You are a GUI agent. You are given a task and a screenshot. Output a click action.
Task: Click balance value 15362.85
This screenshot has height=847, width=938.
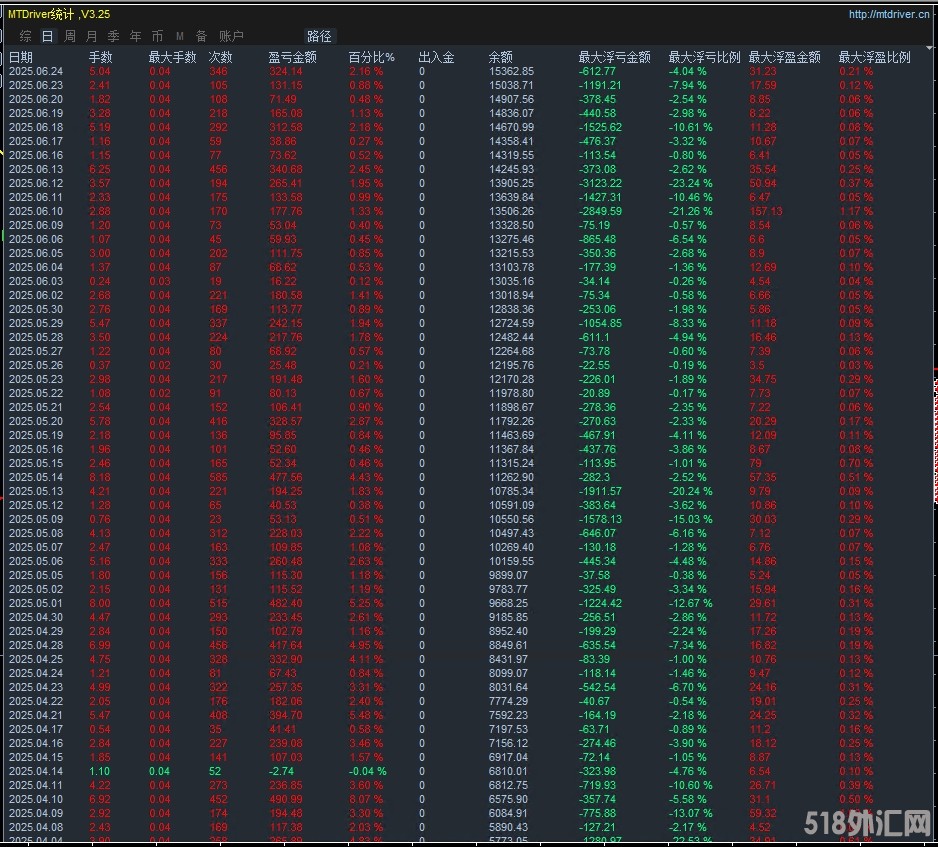click(511, 71)
